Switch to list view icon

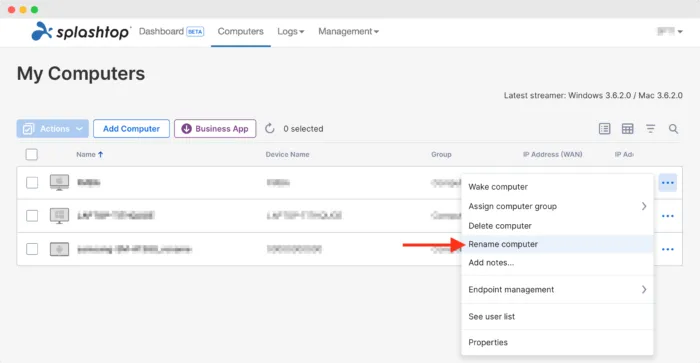[604, 129]
